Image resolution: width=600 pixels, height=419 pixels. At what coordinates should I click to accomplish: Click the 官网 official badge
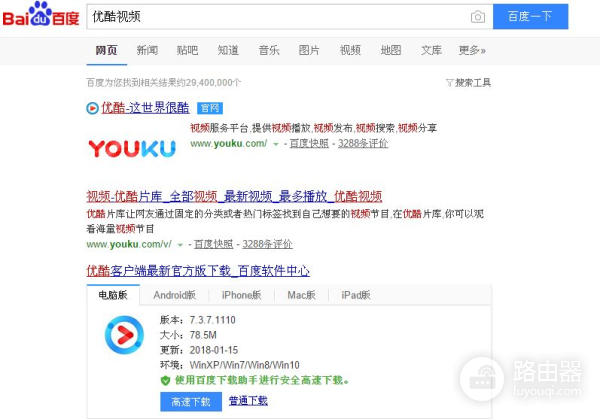[x=210, y=108]
